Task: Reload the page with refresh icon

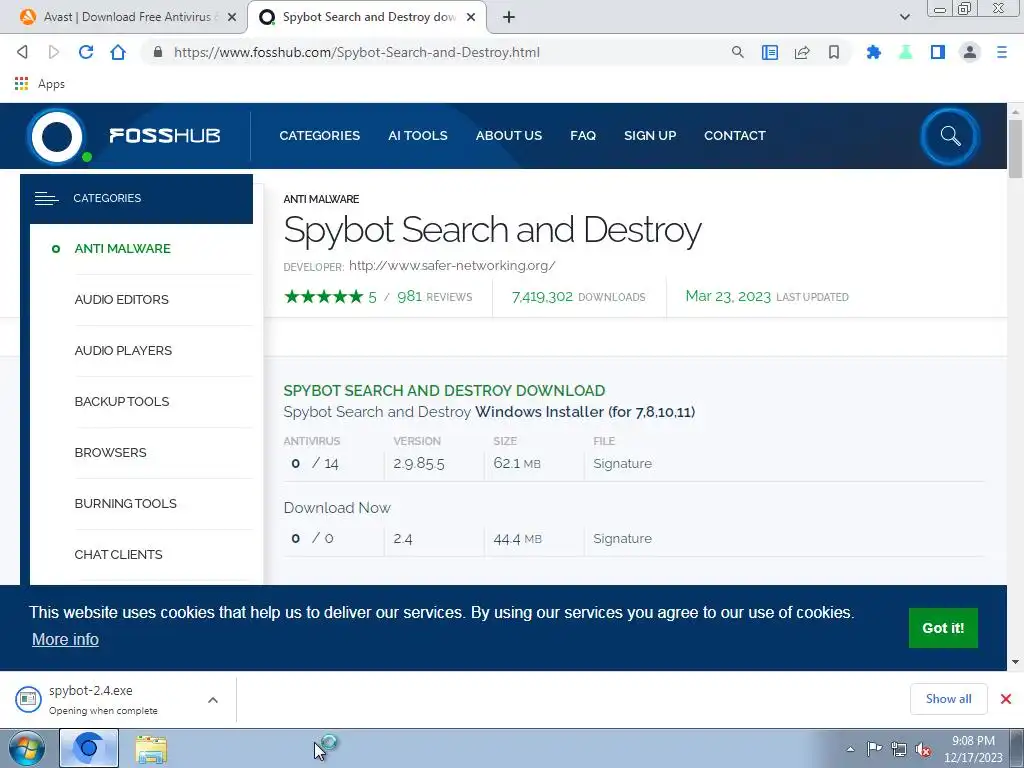Action: [86, 52]
